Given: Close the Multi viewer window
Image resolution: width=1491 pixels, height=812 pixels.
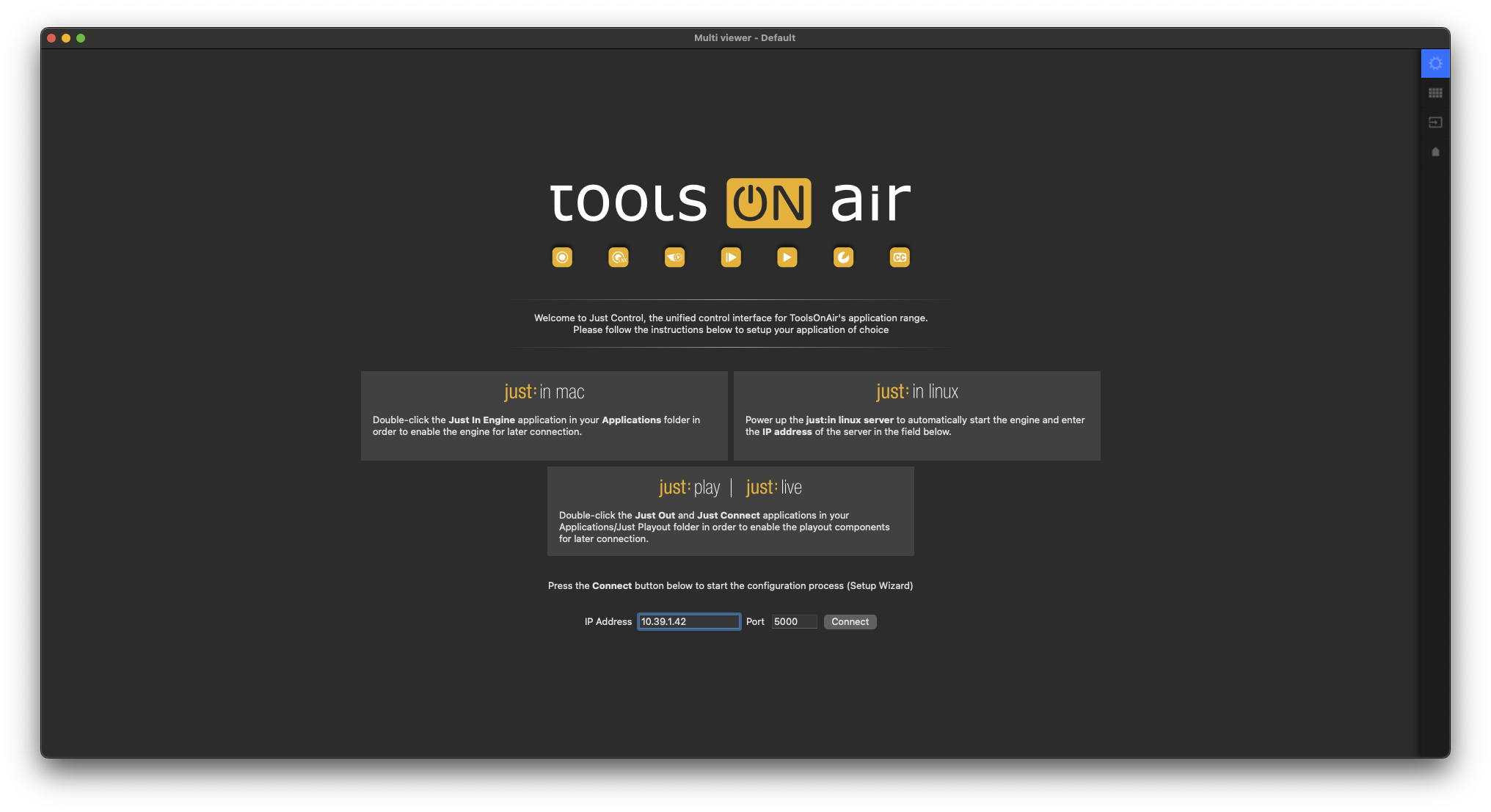Looking at the screenshot, I should (51, 38).
